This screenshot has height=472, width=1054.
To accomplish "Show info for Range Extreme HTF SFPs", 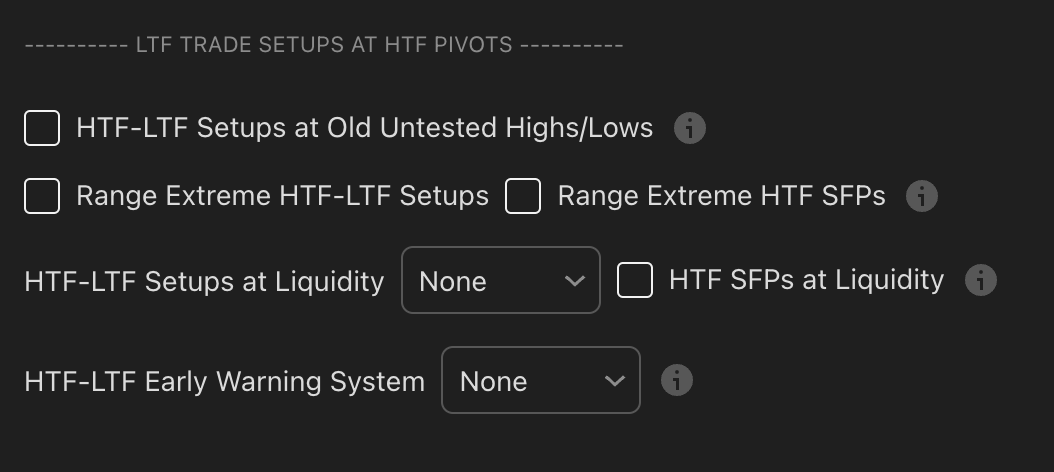I will click(x=921, y=196).
